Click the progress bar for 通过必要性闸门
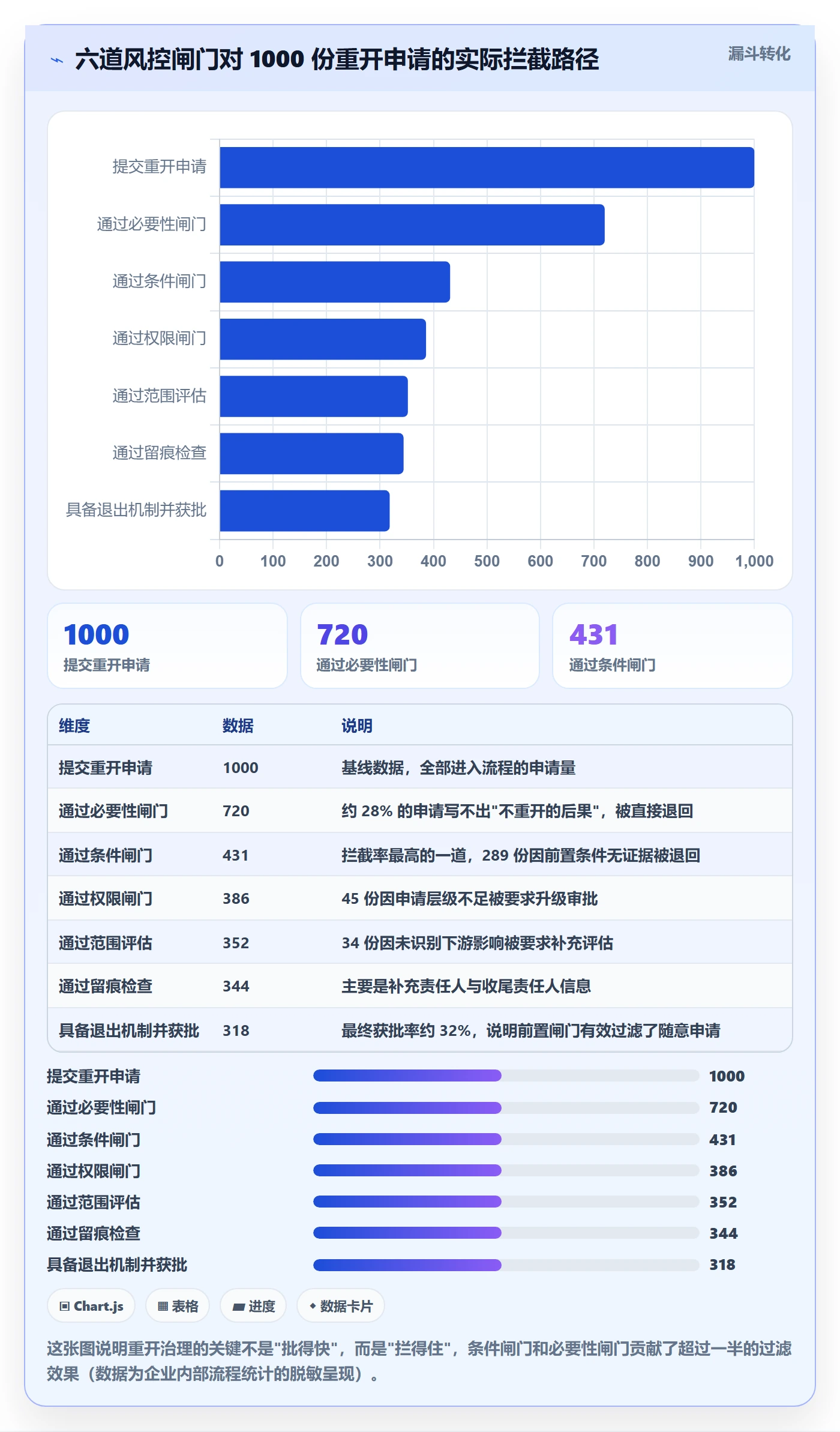 (506, 1107)
